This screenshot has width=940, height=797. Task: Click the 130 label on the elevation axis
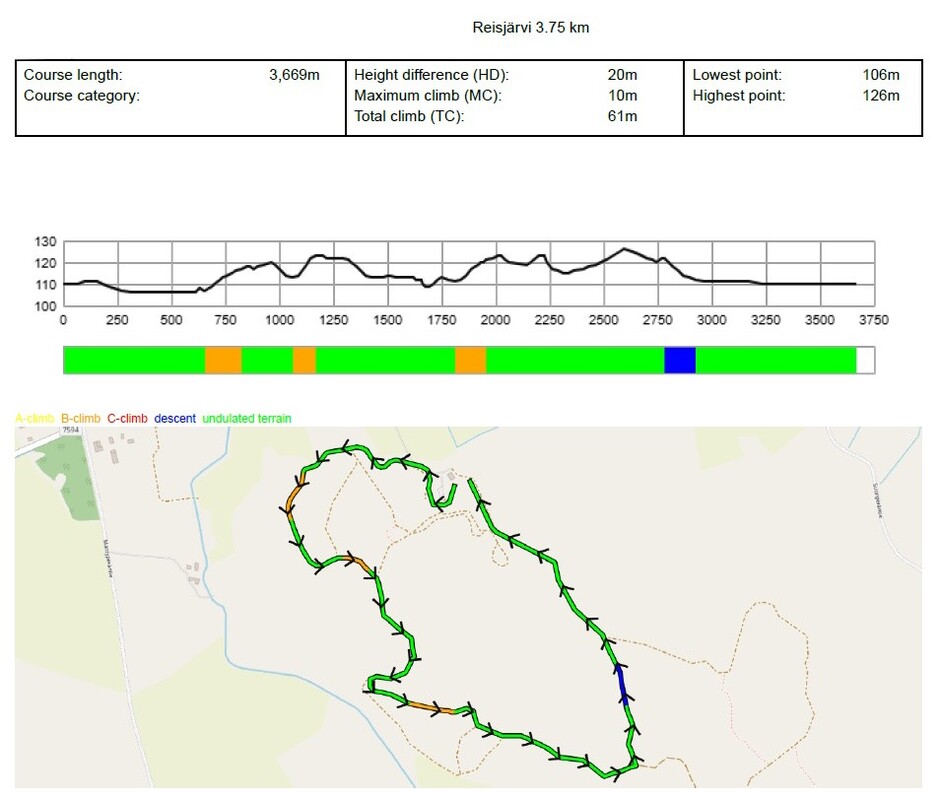click(x=46, y=242)
